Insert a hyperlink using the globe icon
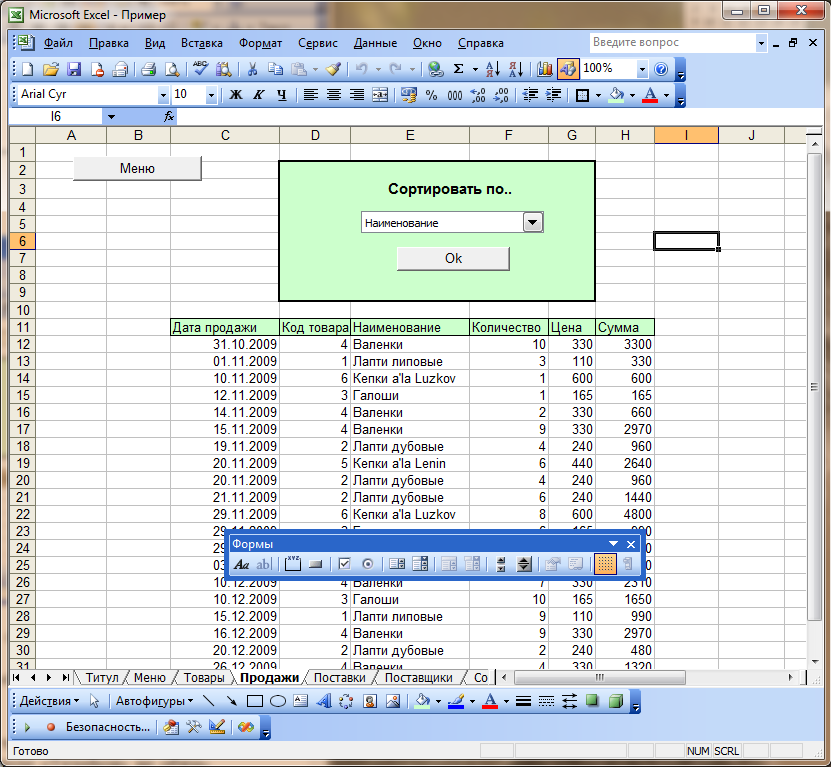Image resolution: width=831 pixels, height=767 pixels. coord(436,69)
